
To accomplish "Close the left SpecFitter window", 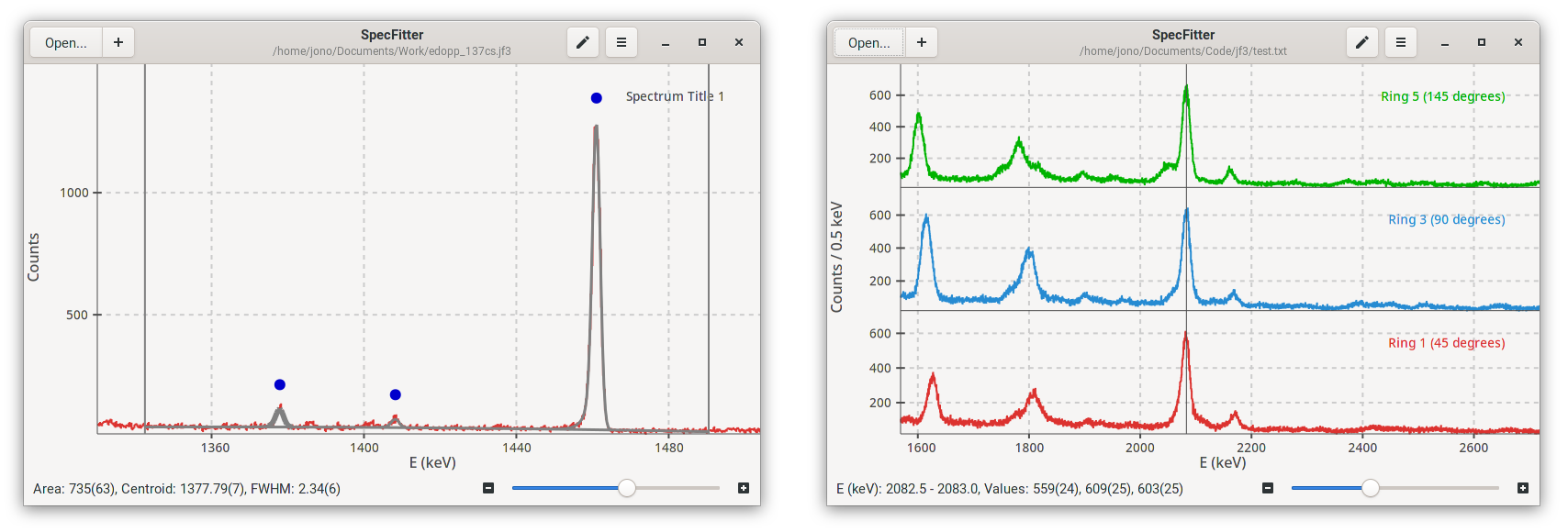I will (739, 42).
